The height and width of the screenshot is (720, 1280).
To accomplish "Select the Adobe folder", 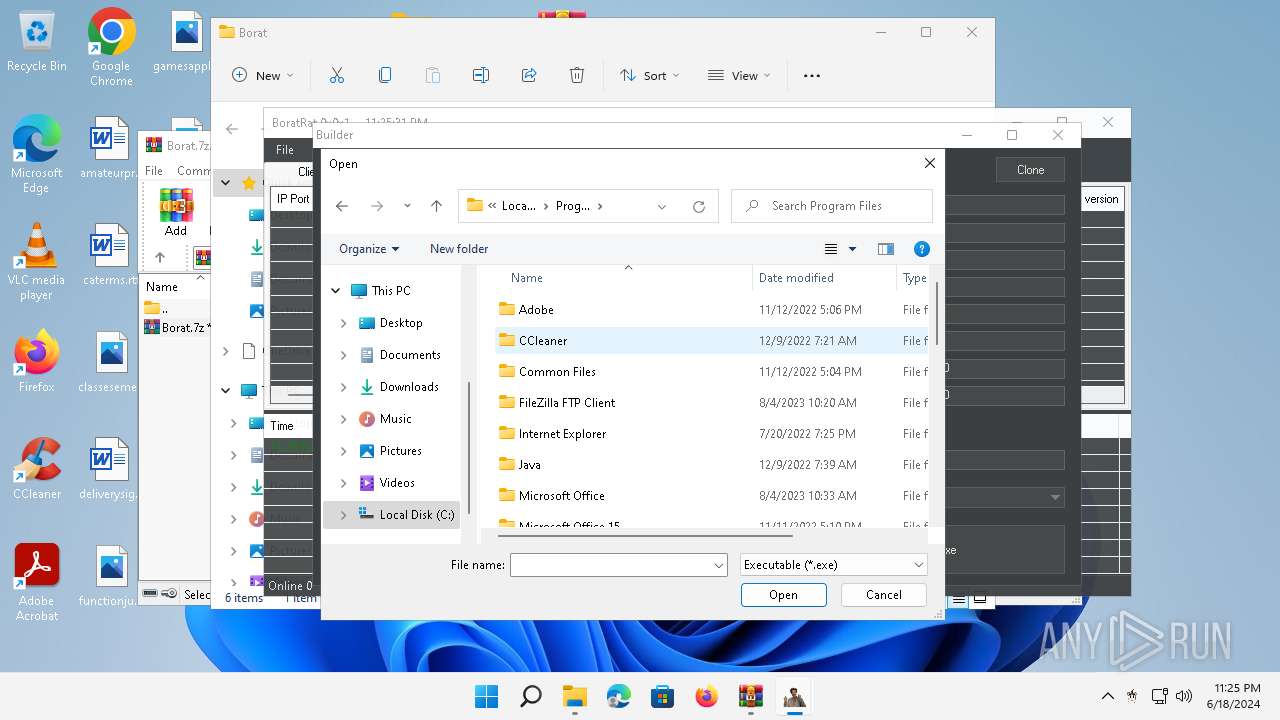I will tap(536, 310).
